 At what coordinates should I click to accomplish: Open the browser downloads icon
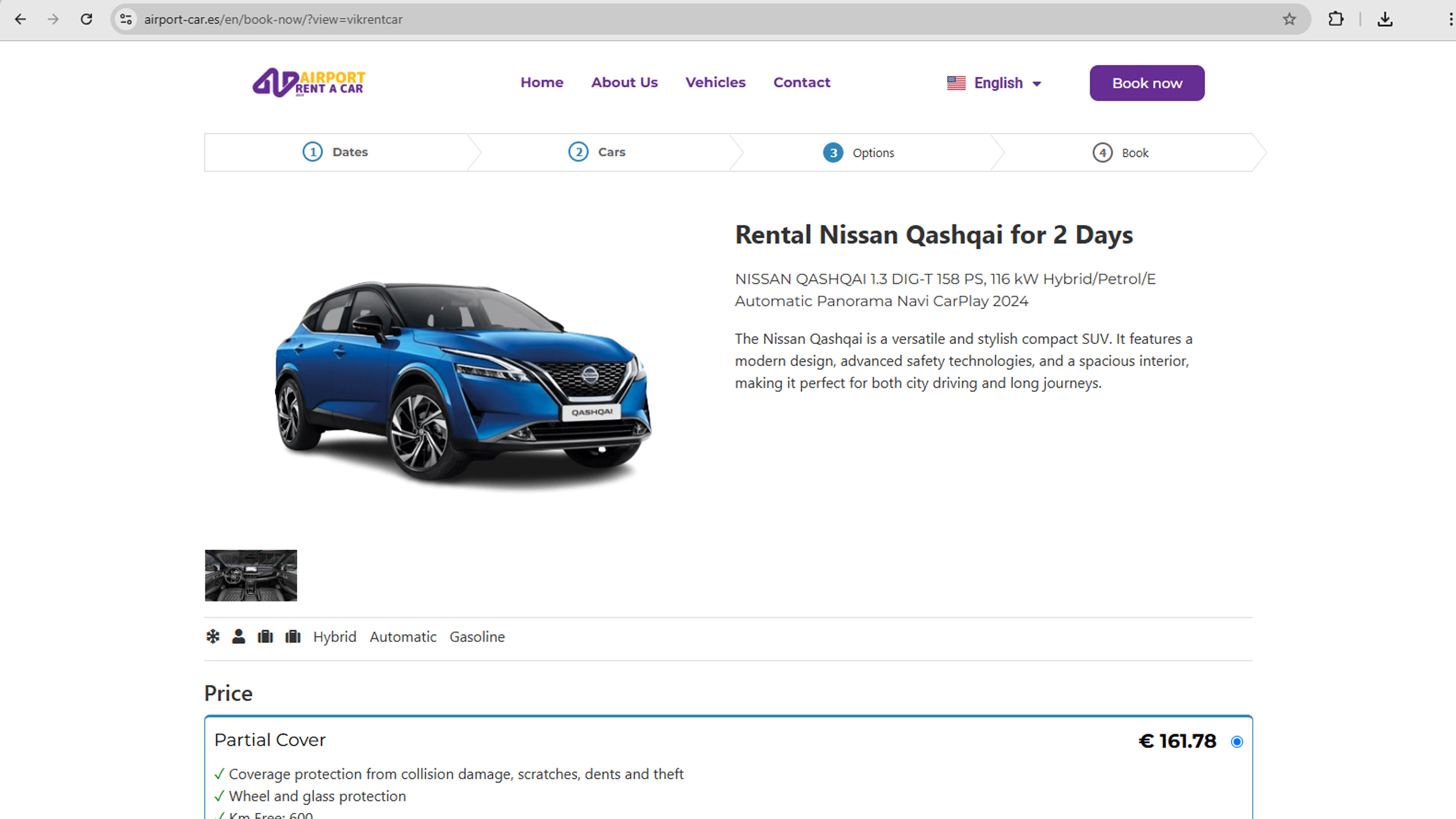(1384, 19)
